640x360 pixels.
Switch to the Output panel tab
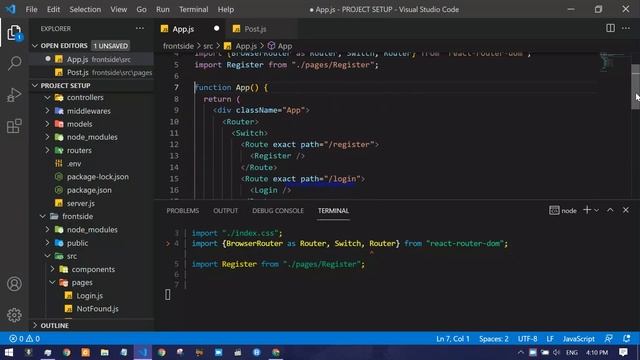225,211
